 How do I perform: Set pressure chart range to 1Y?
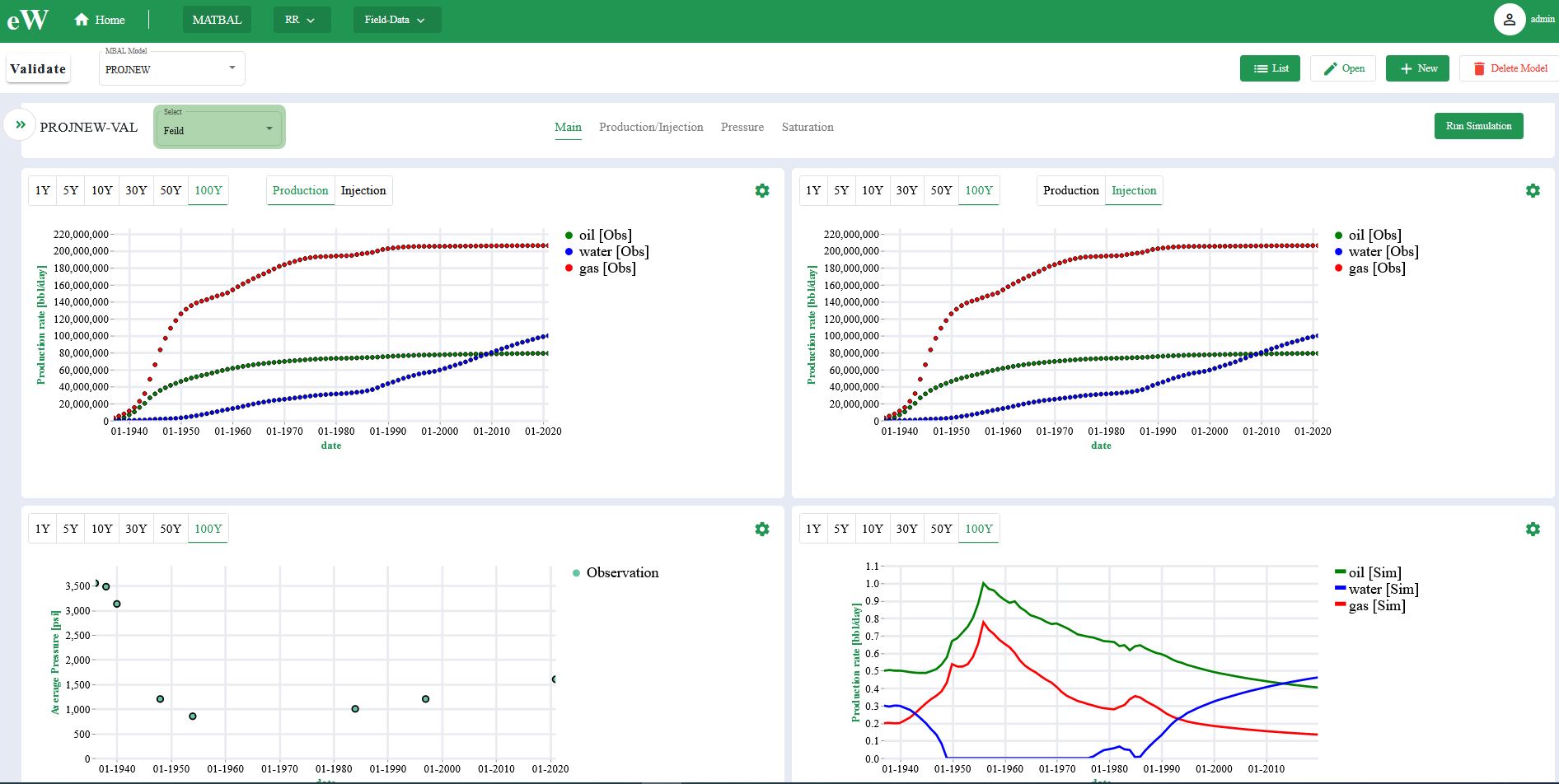[43, 529]
